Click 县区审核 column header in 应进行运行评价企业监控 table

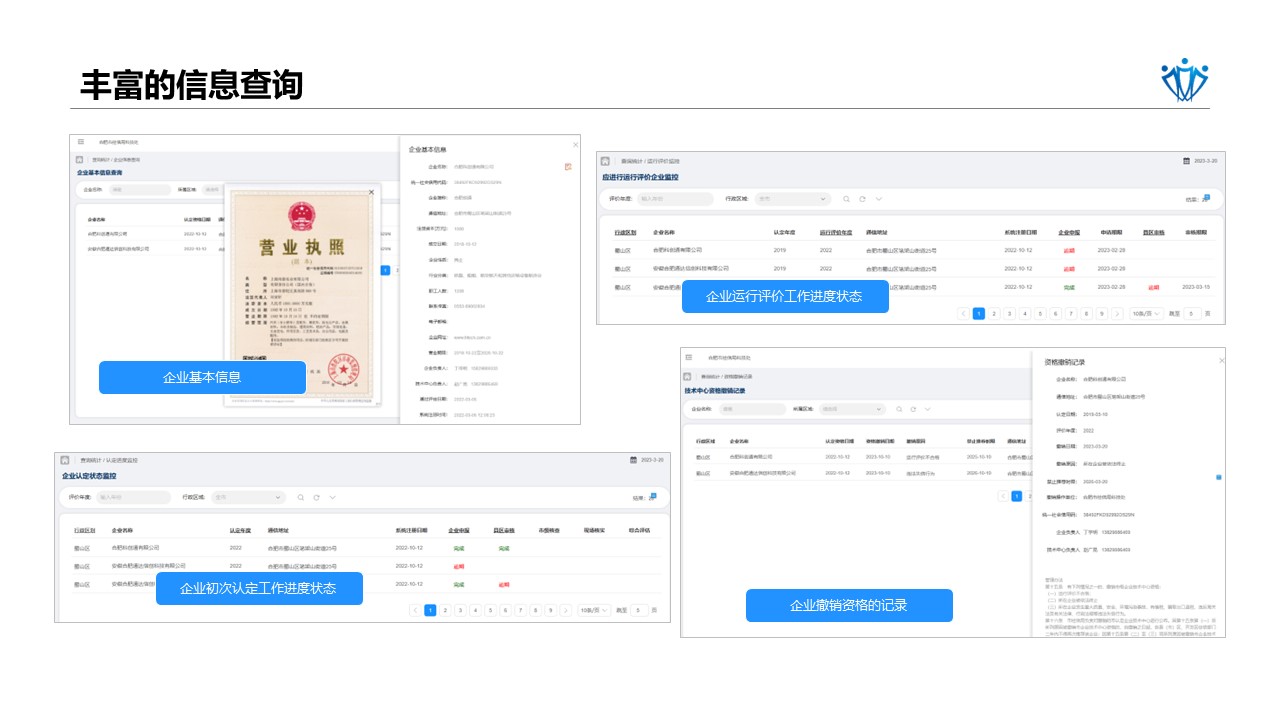point(1153,231)
